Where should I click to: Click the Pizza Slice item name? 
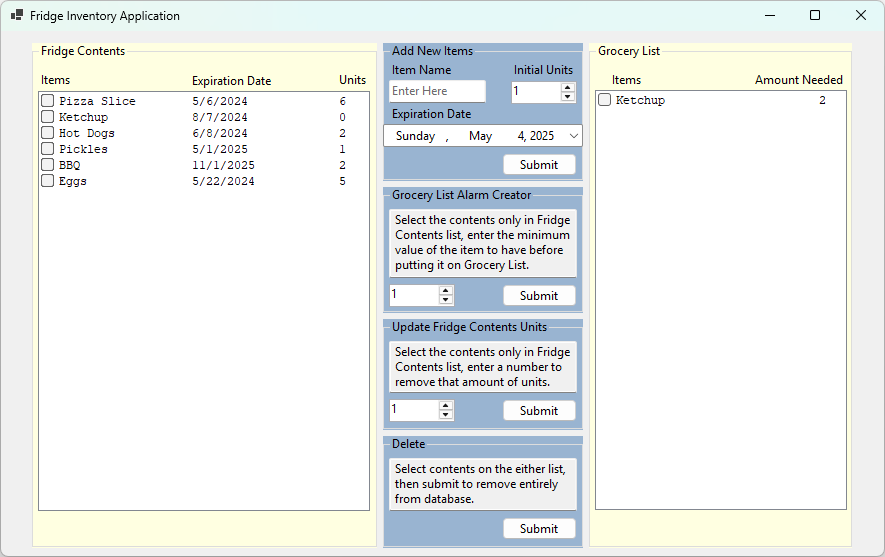pyautogui.click(x=97, y=101)
